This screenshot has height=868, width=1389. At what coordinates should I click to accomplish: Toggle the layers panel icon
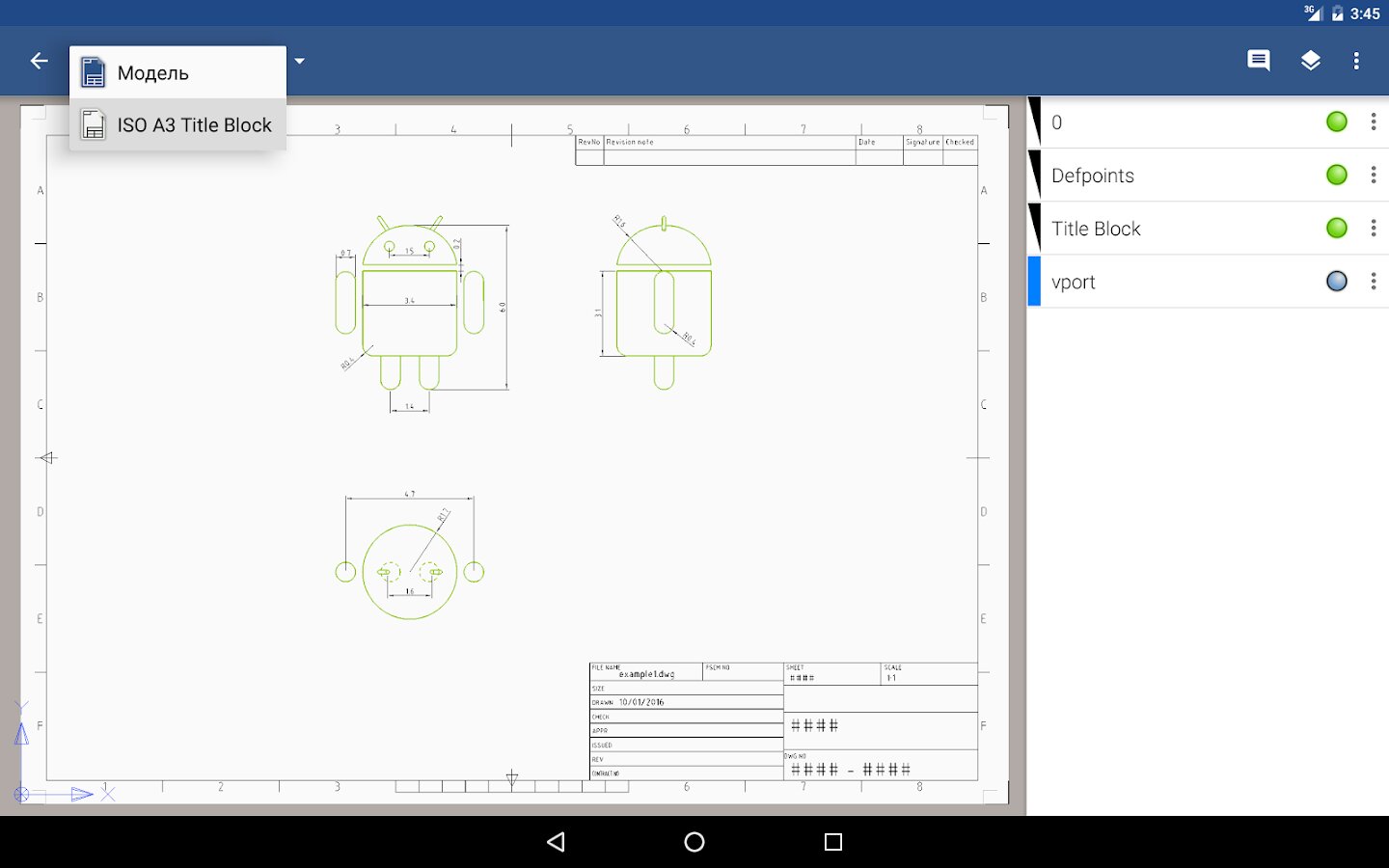click(1310, 61)
